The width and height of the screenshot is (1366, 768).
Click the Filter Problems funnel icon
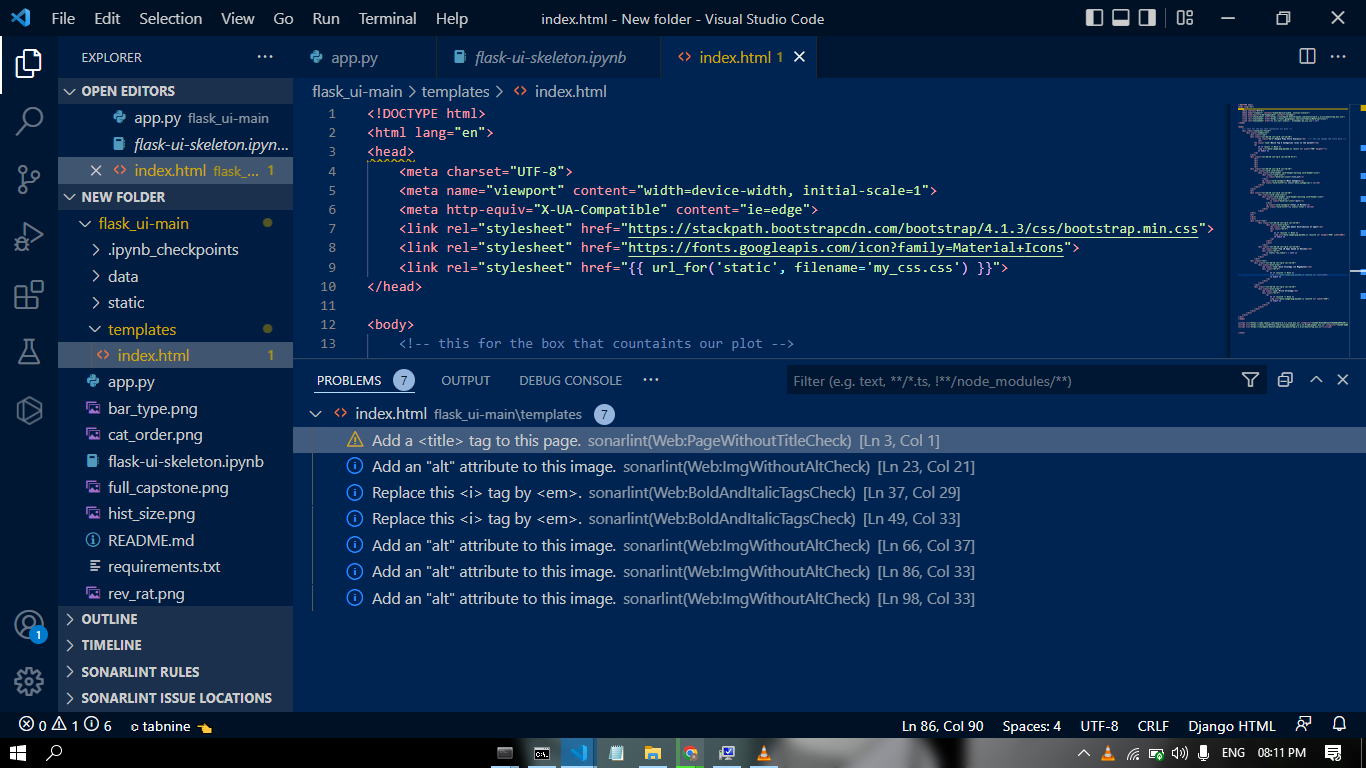pos(1250,380)
